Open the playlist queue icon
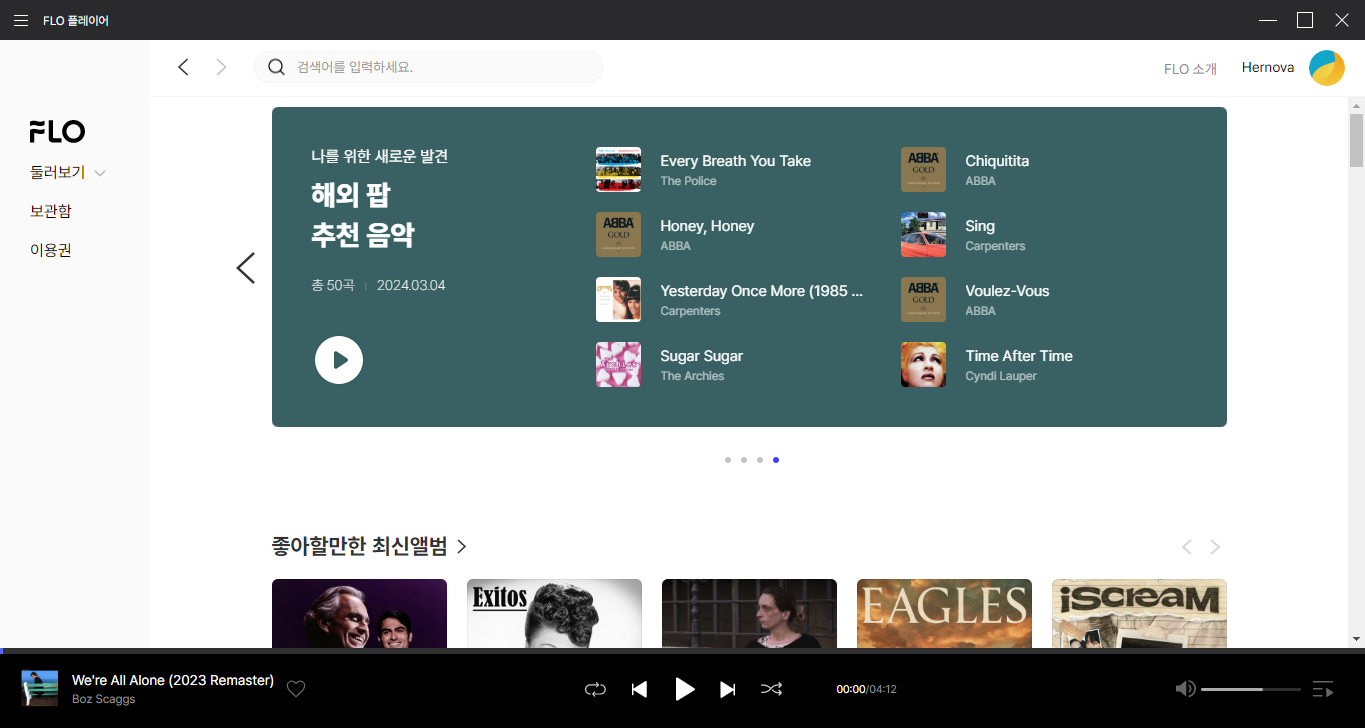 [1323, 689]
